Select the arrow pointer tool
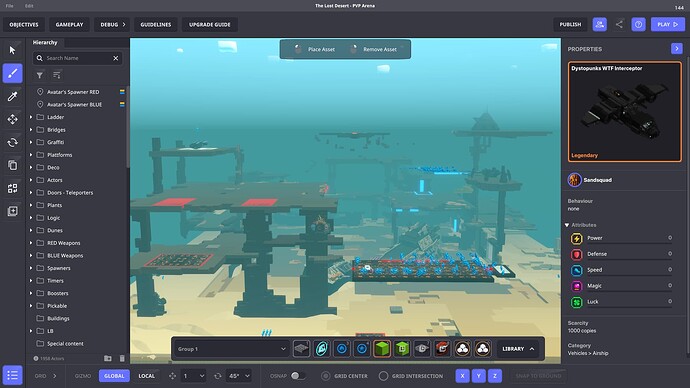The width and height of the screenshot is (690, 388). [12, 50]
